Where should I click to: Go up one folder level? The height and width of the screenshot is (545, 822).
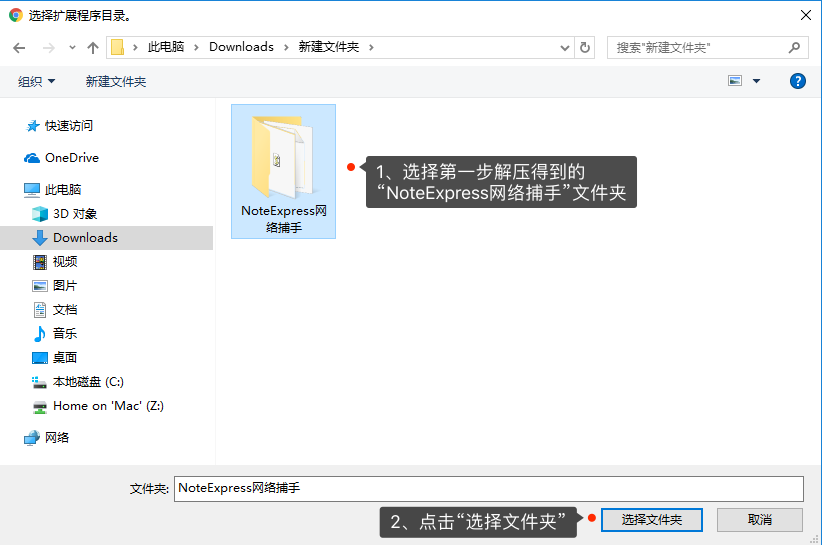93,48
